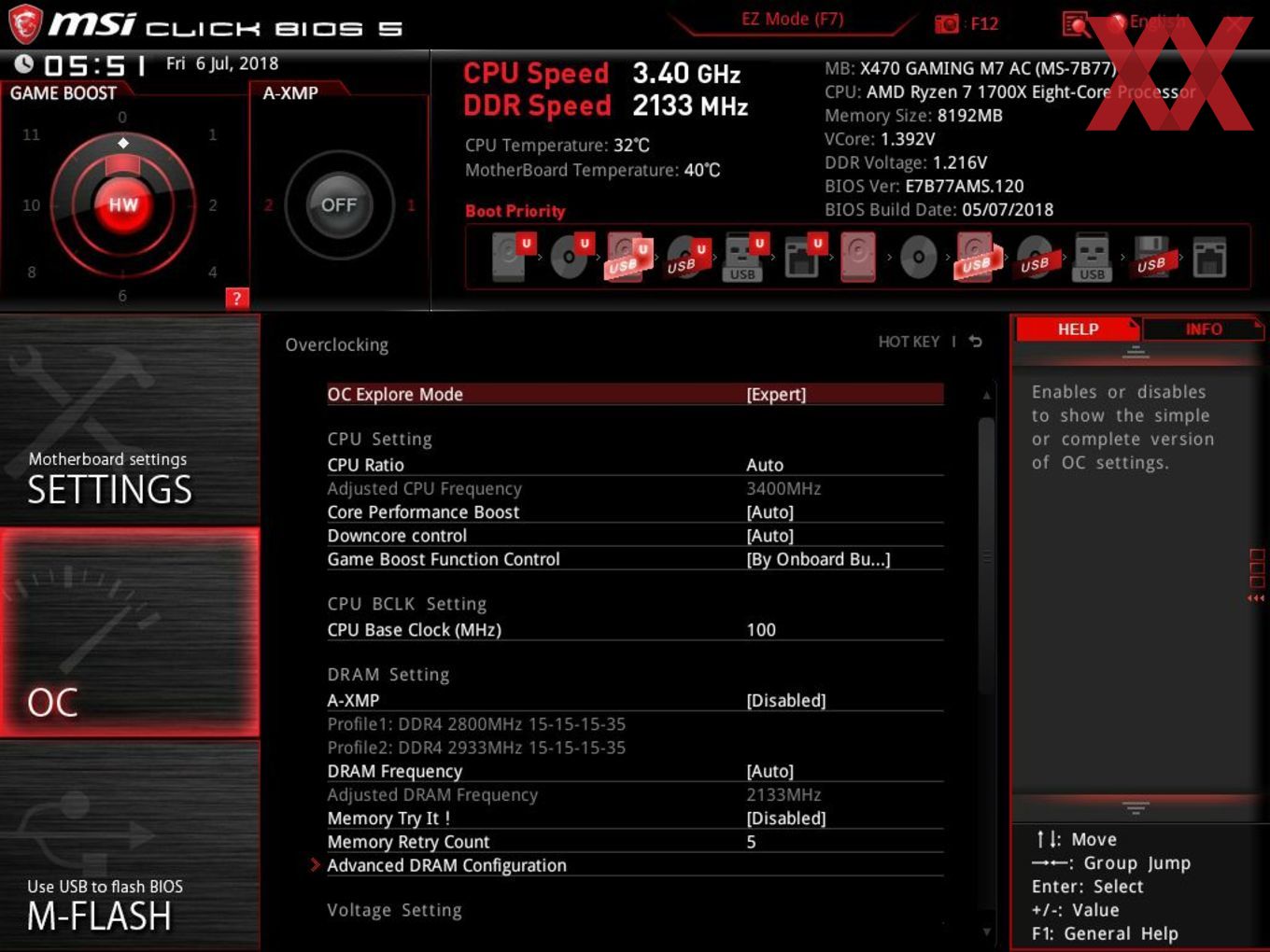This screenshot has width=1270, height=952.
Task: Open the Game Boost help question mark
Action: (237, 299)
